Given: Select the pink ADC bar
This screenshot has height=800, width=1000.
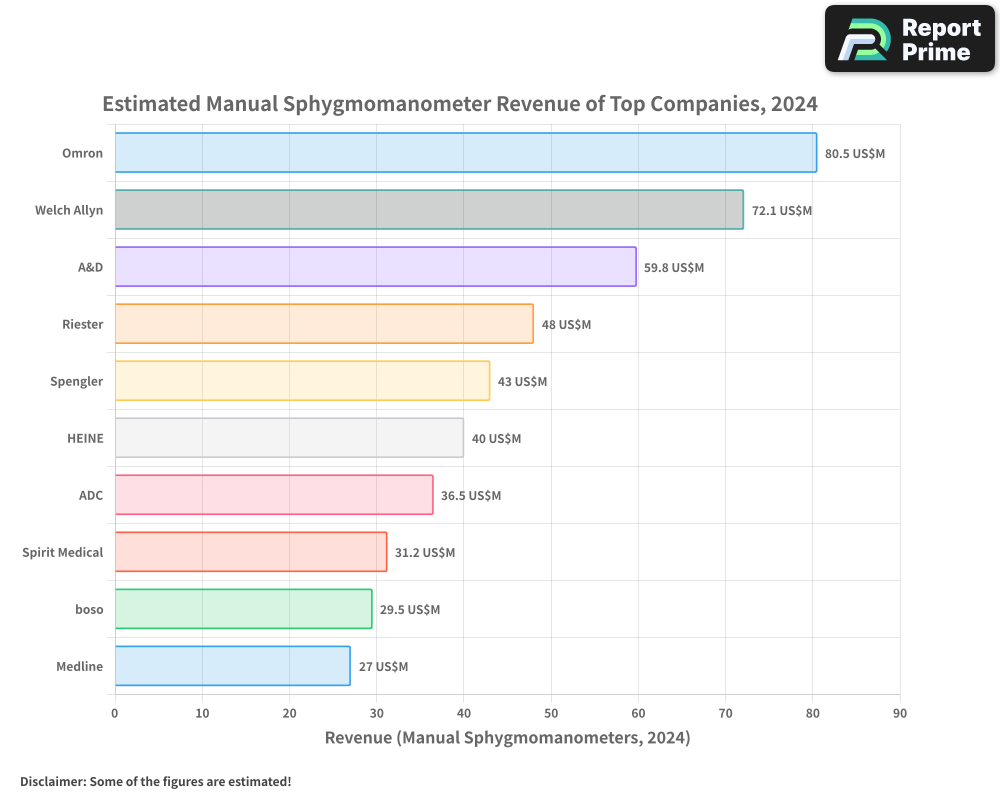Looking at the screenshot, I should point(274,494).
